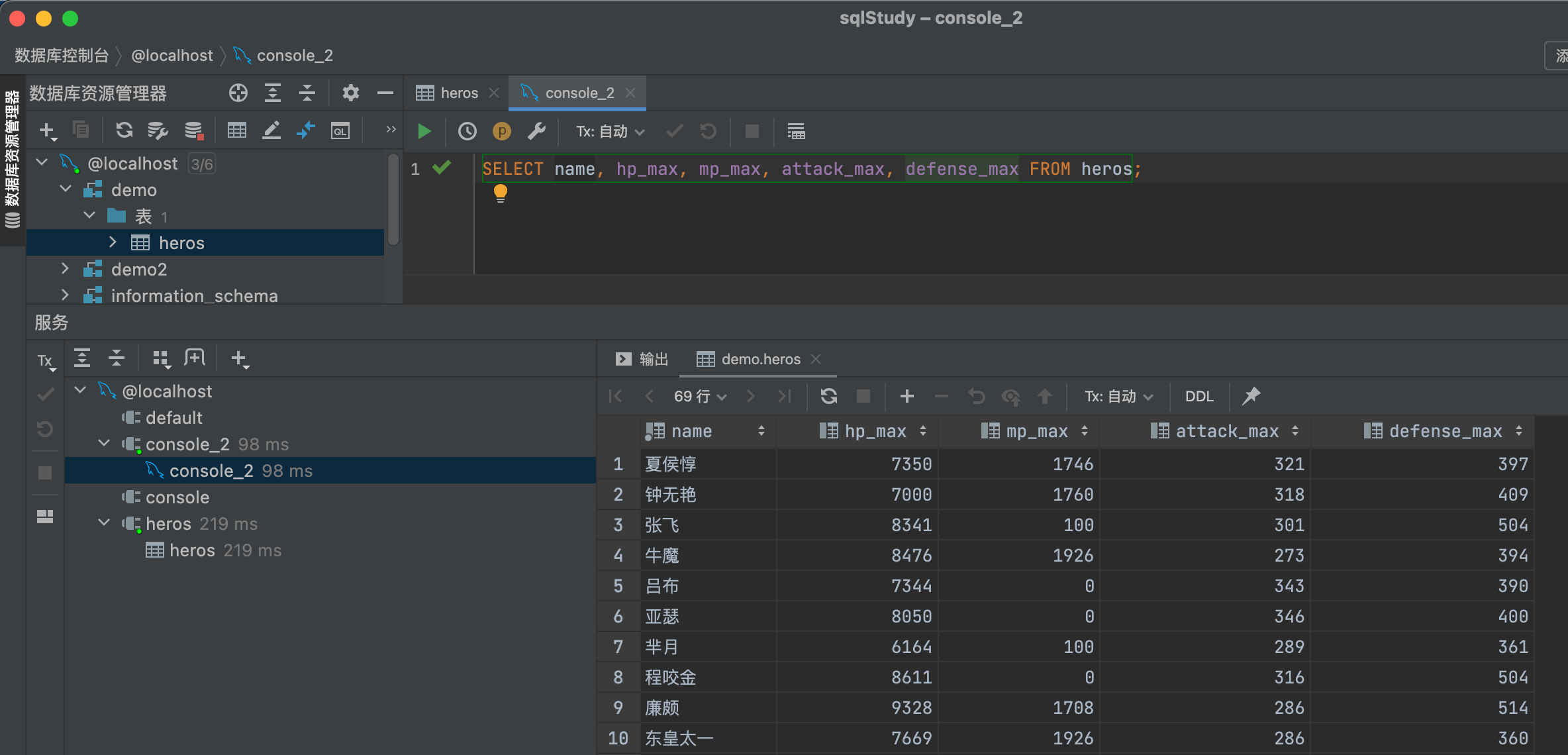1568x755 pixels.
Task: Select heros 219 ms table result item
Action: [213, 550]
